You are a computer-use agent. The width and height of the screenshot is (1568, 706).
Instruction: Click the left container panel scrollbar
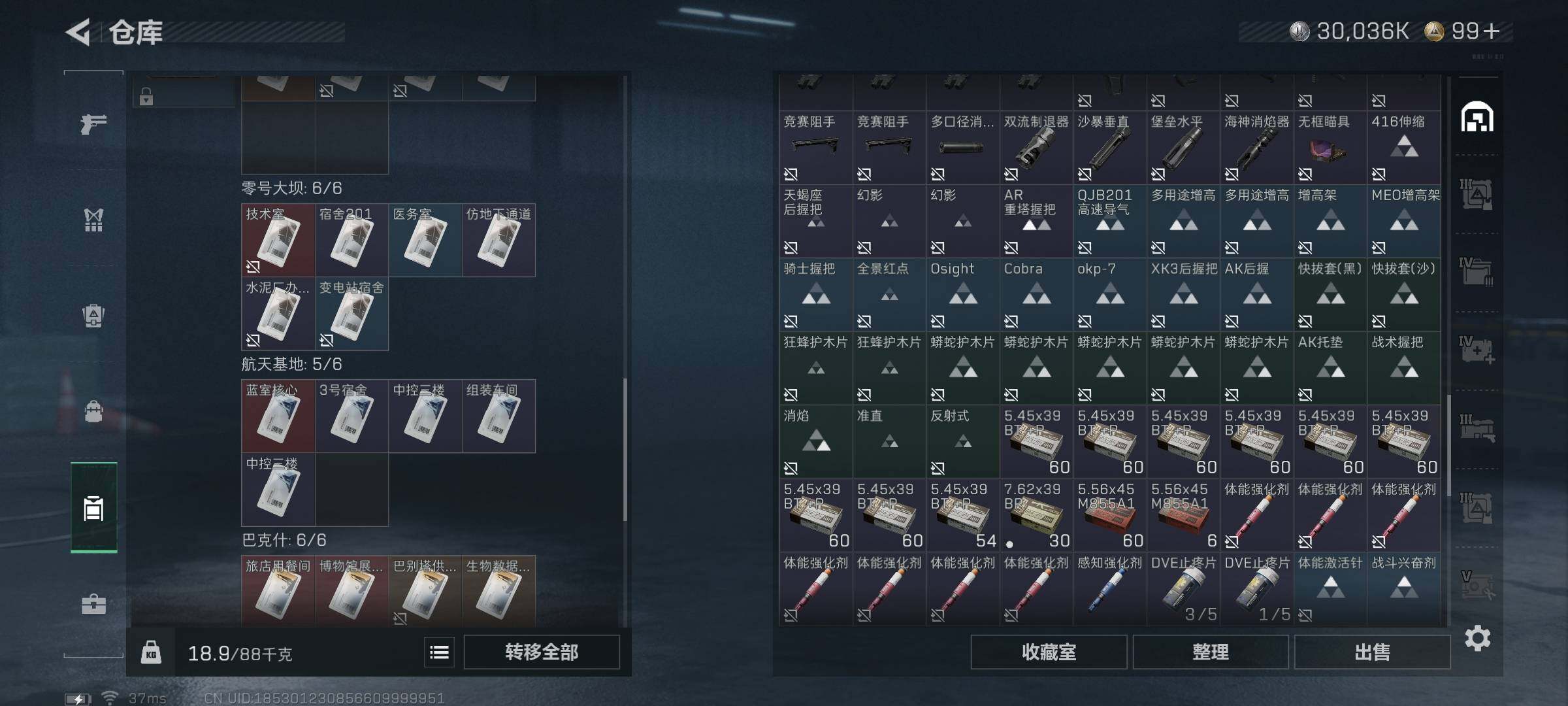pos(625,450)
